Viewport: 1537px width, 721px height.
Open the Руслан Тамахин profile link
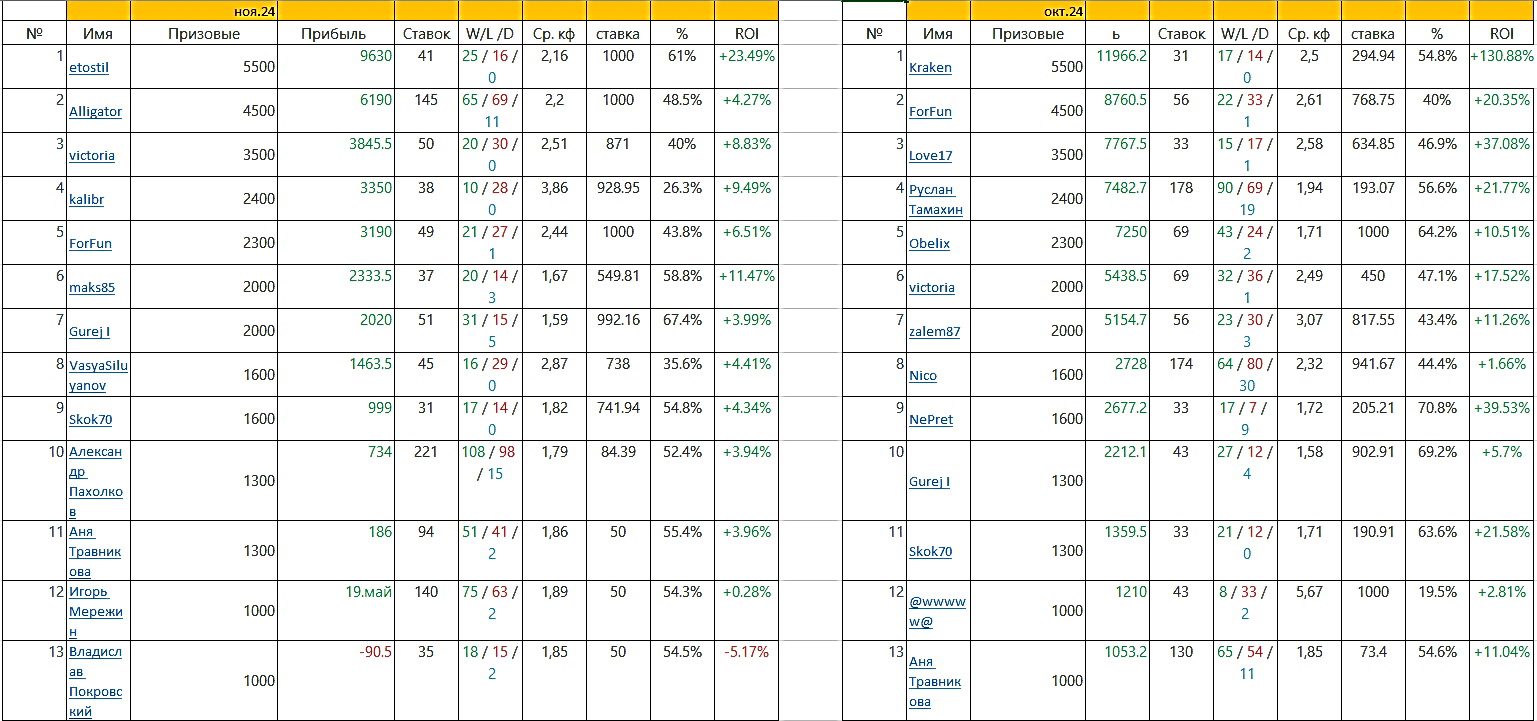pos(935,199)
